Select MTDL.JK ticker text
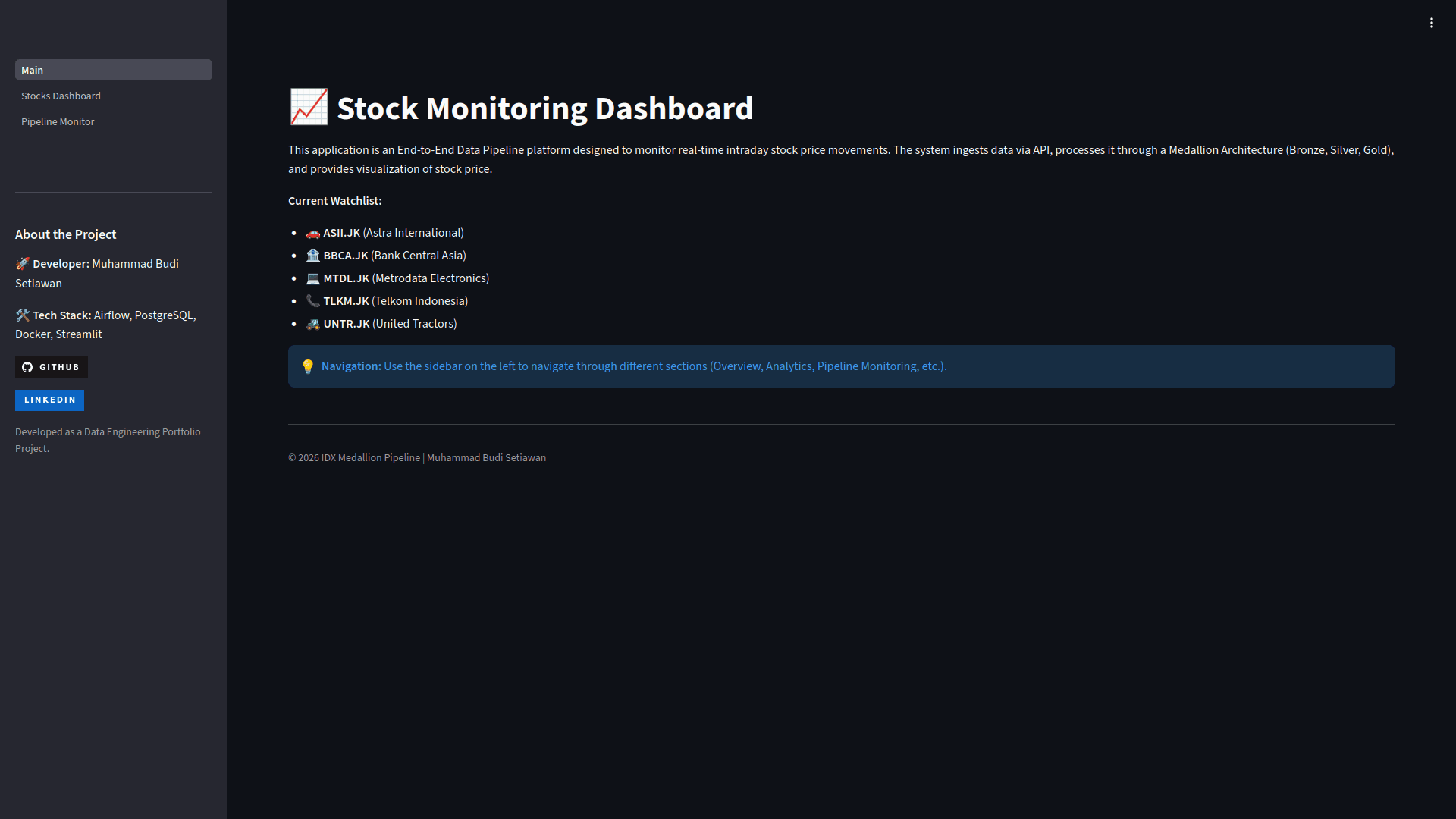The height and width of the screenshot is (819, 1456). click(347, 278)
